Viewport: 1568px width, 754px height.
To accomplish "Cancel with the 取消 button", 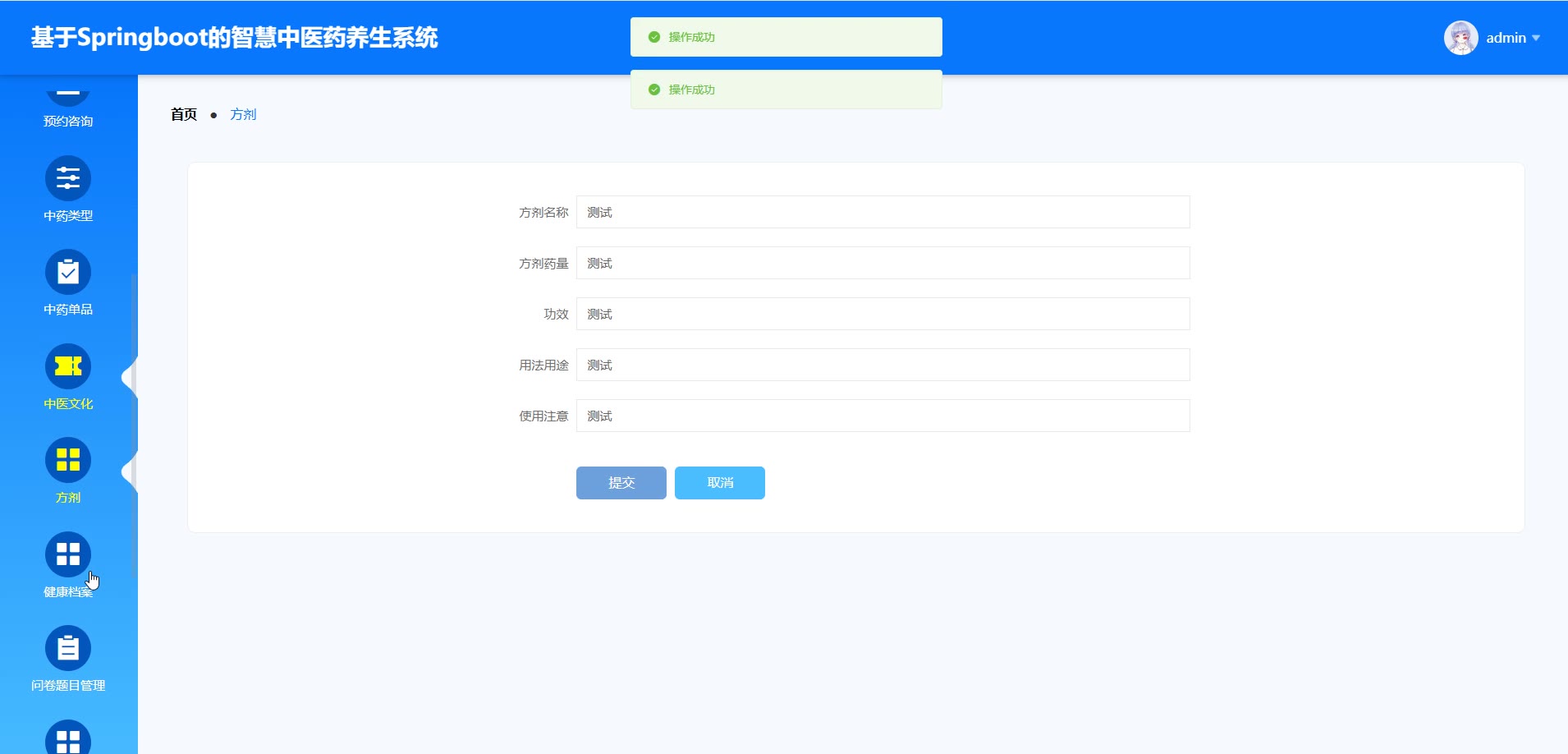I will (x=720, y=483).
